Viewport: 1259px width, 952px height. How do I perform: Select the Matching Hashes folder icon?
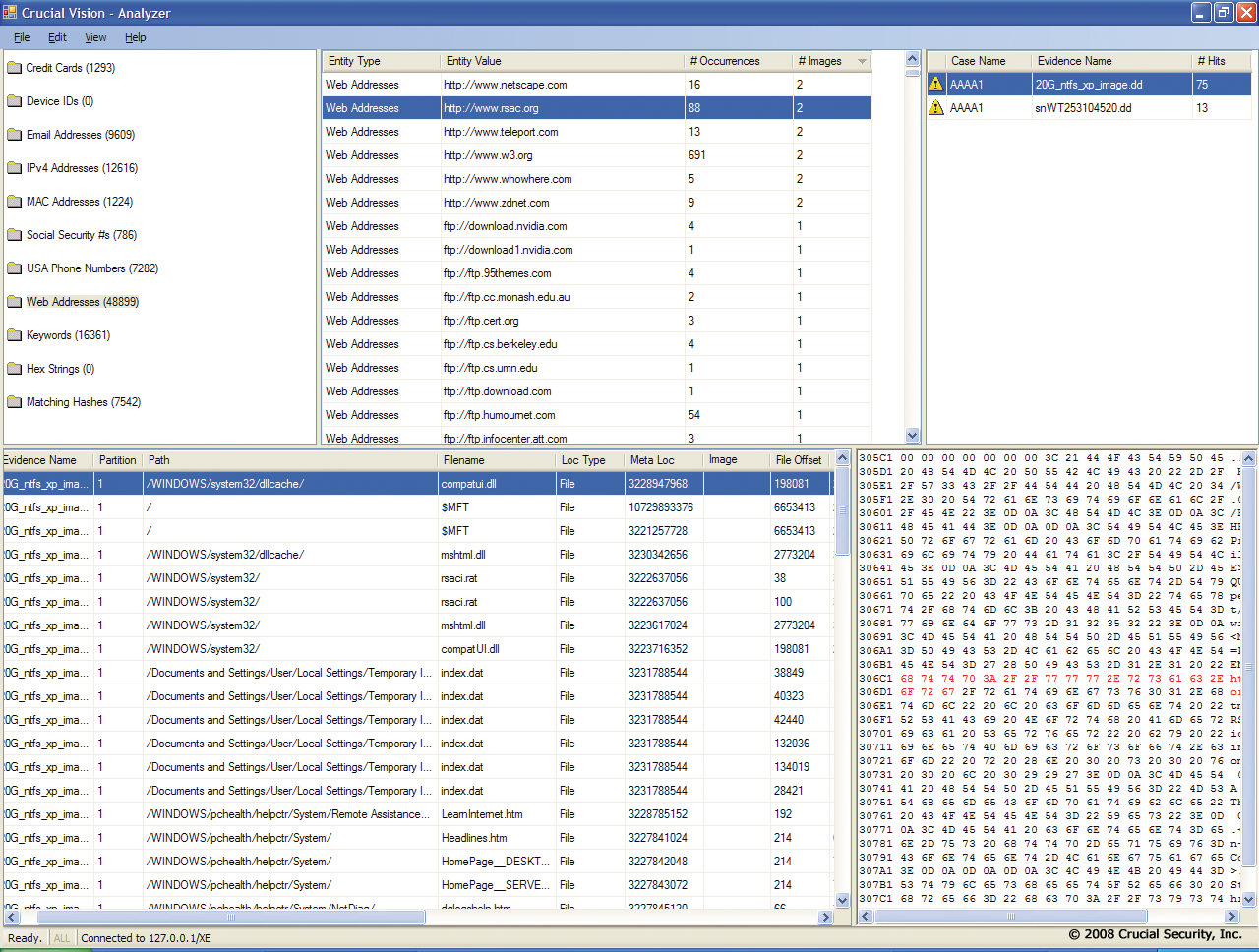click(15, 402)
